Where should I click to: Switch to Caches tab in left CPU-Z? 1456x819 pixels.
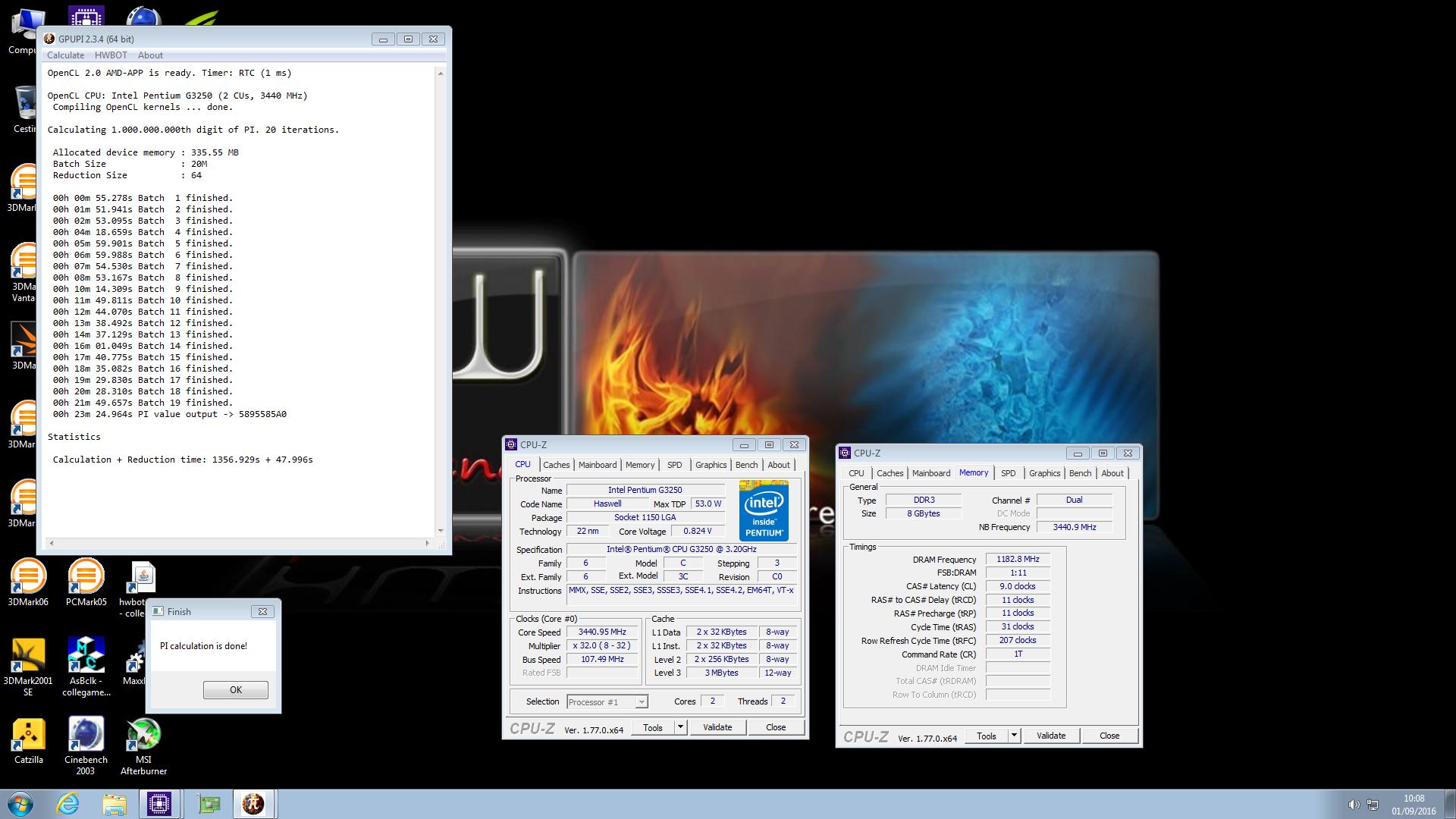click(556, 465)
